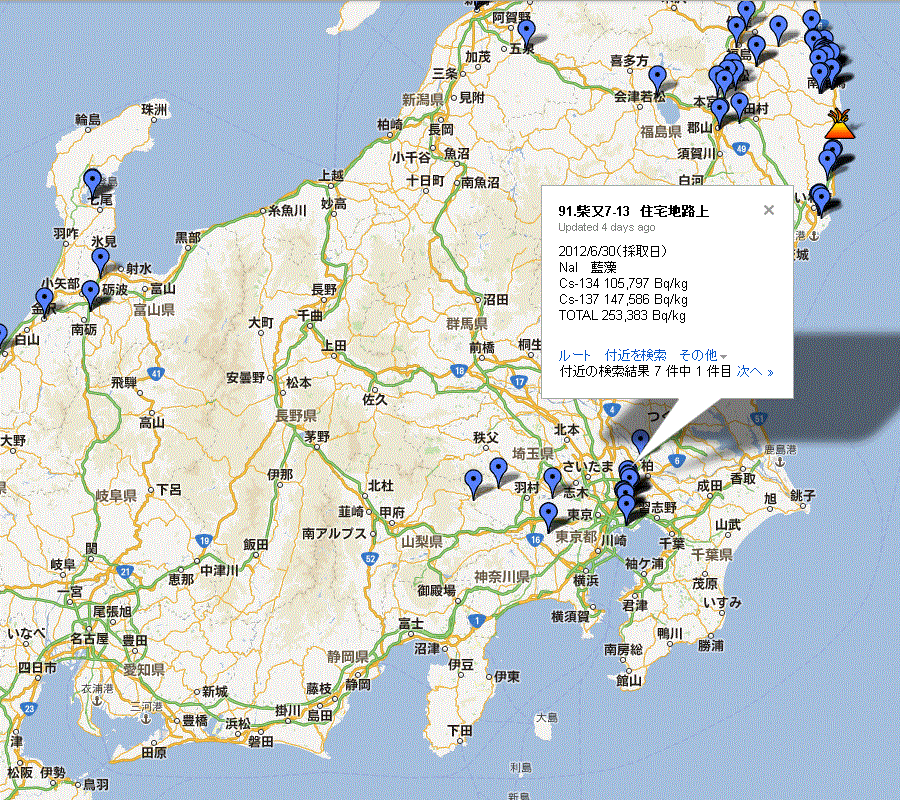Select the blue marker left of 田村 label
The height and width of the screenshot is (800, 900).
(739, 106)
